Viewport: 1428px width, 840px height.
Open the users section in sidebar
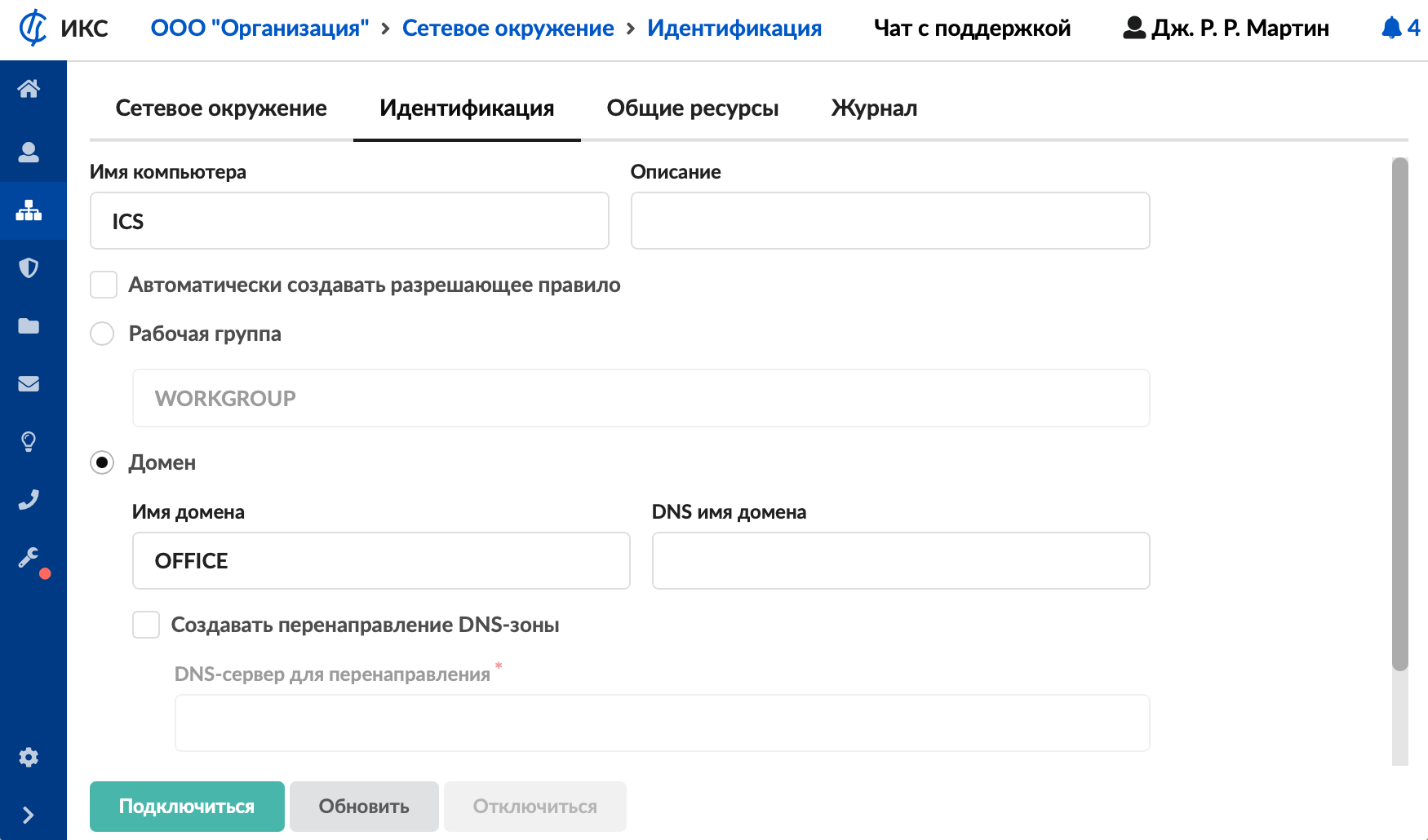(x=29, y=153)
